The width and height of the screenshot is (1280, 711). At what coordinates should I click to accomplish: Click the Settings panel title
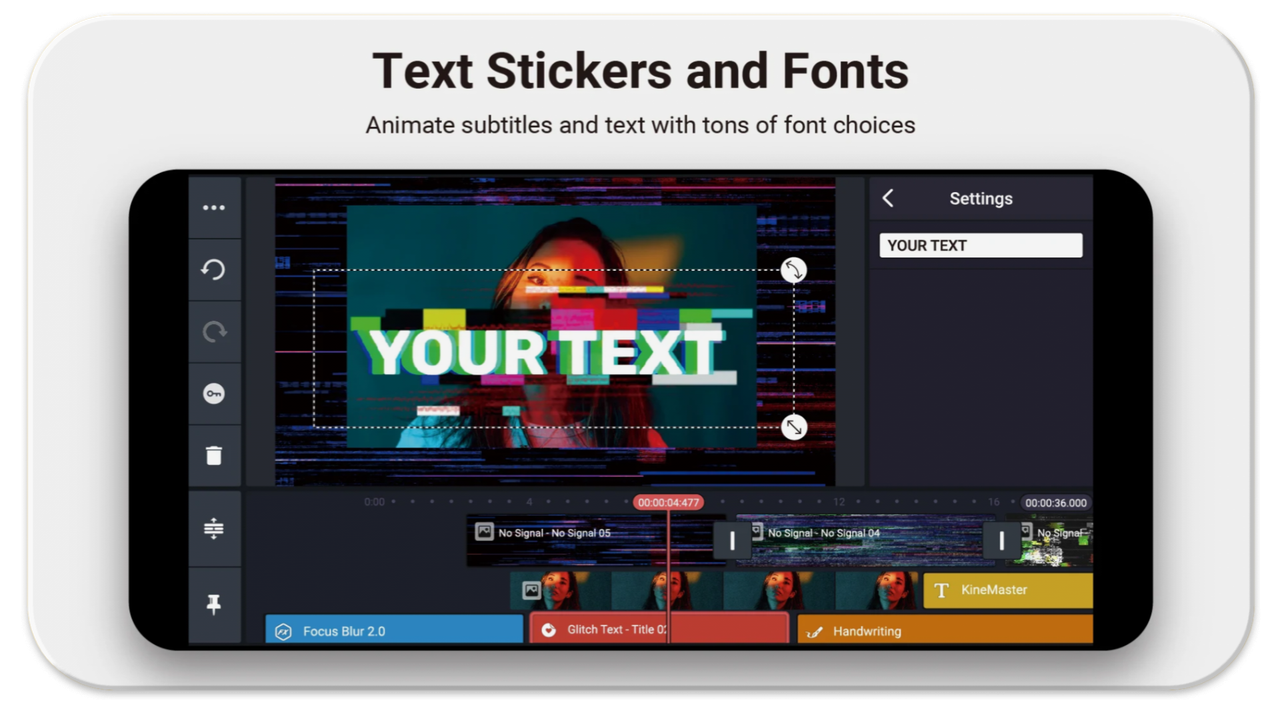(981, 198)
